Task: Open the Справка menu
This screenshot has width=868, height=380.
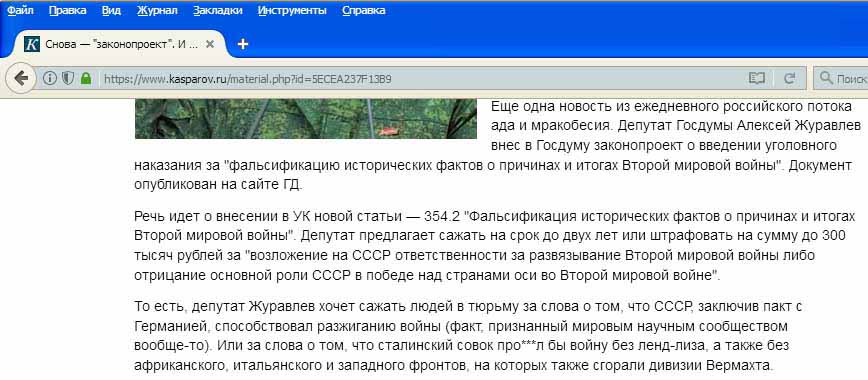Action: tap(364, 11)
